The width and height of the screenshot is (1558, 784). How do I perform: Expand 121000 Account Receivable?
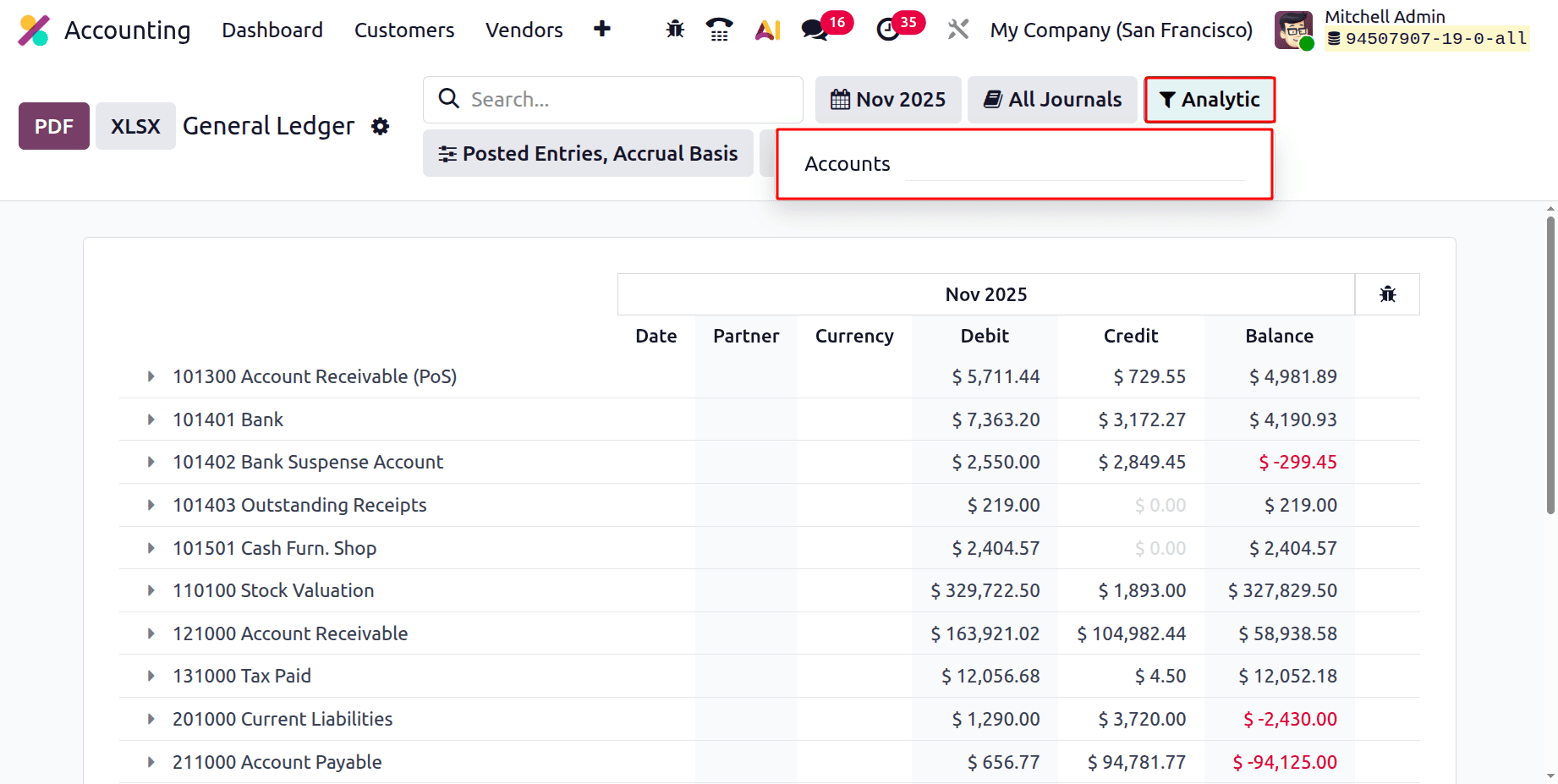(151, 633)
